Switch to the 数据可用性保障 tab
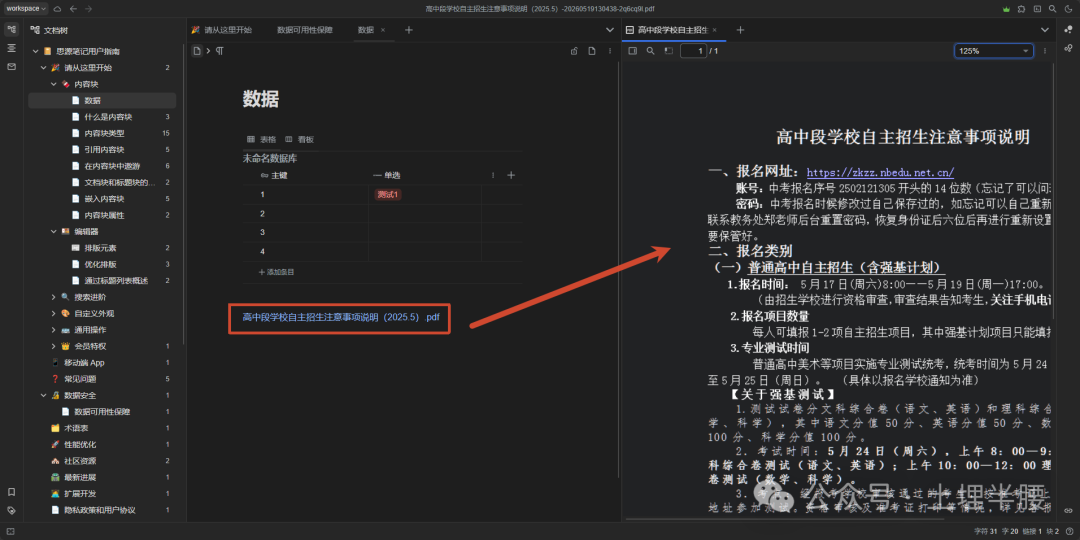This screenshot has width=1080, height=540. coord(304,30)
